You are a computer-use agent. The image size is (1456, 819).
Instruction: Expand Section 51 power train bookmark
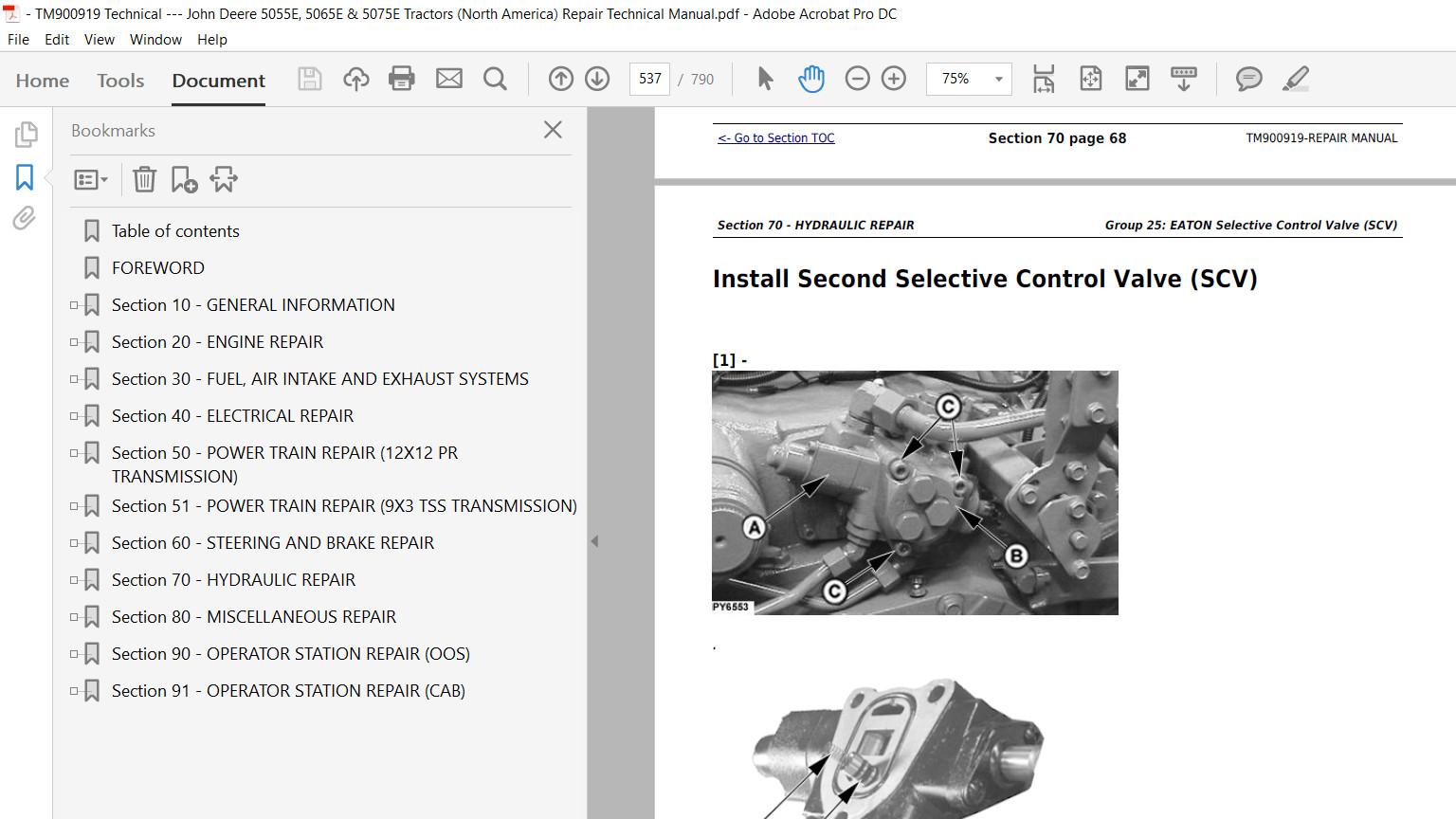(74, 506)
